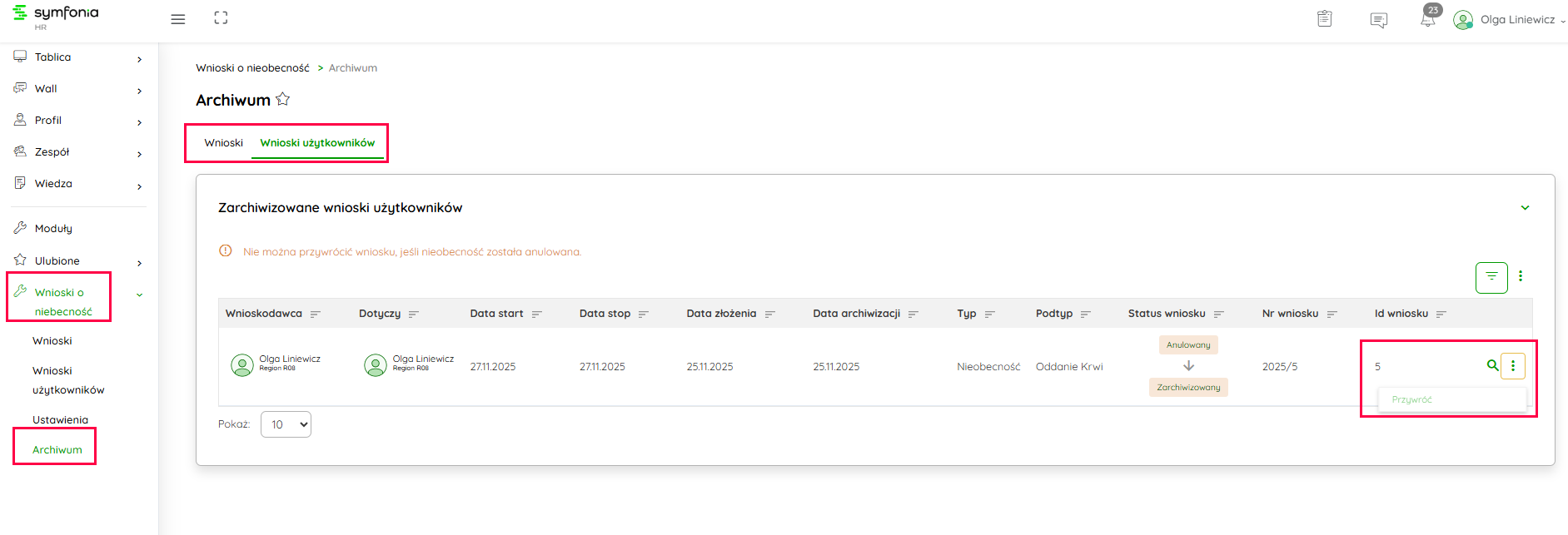Select Przywróć from the row menu
This screenshot has height=535, width=1568.
1412,399
